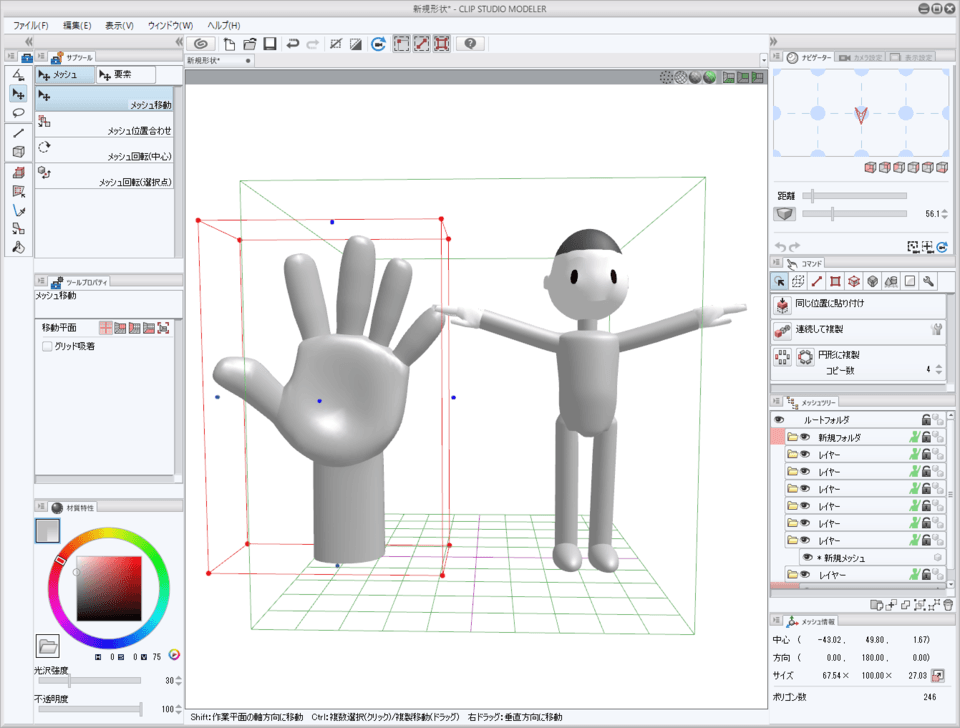Select the メッシュ sub tool group button
The height and width of the screenshot is (728, 960).
(x=66, y=75)
